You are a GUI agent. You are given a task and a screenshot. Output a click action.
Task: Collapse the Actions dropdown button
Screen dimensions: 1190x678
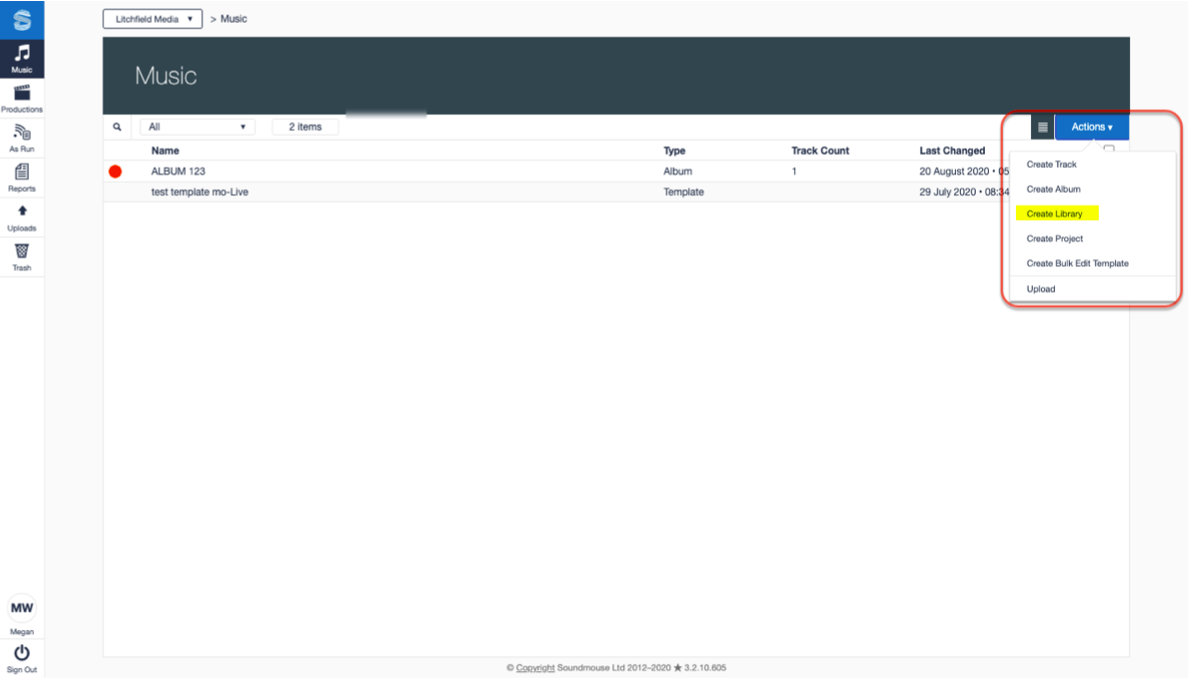(x=1091, y=127)
